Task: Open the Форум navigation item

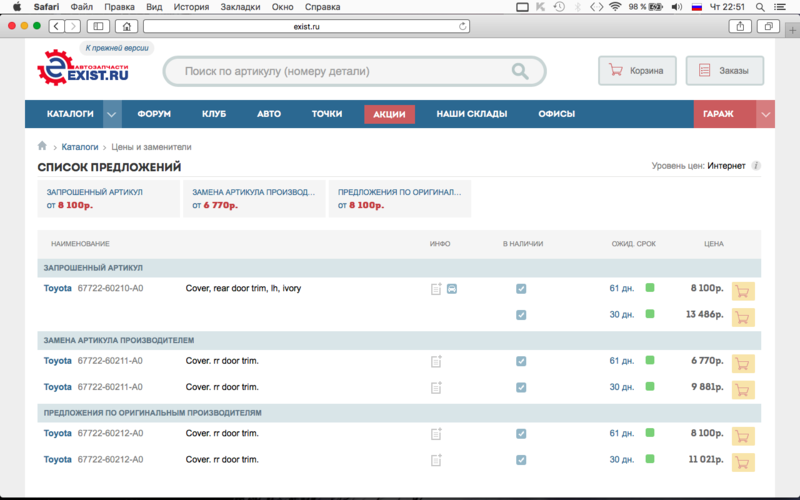Action: (x=154, y=114)
